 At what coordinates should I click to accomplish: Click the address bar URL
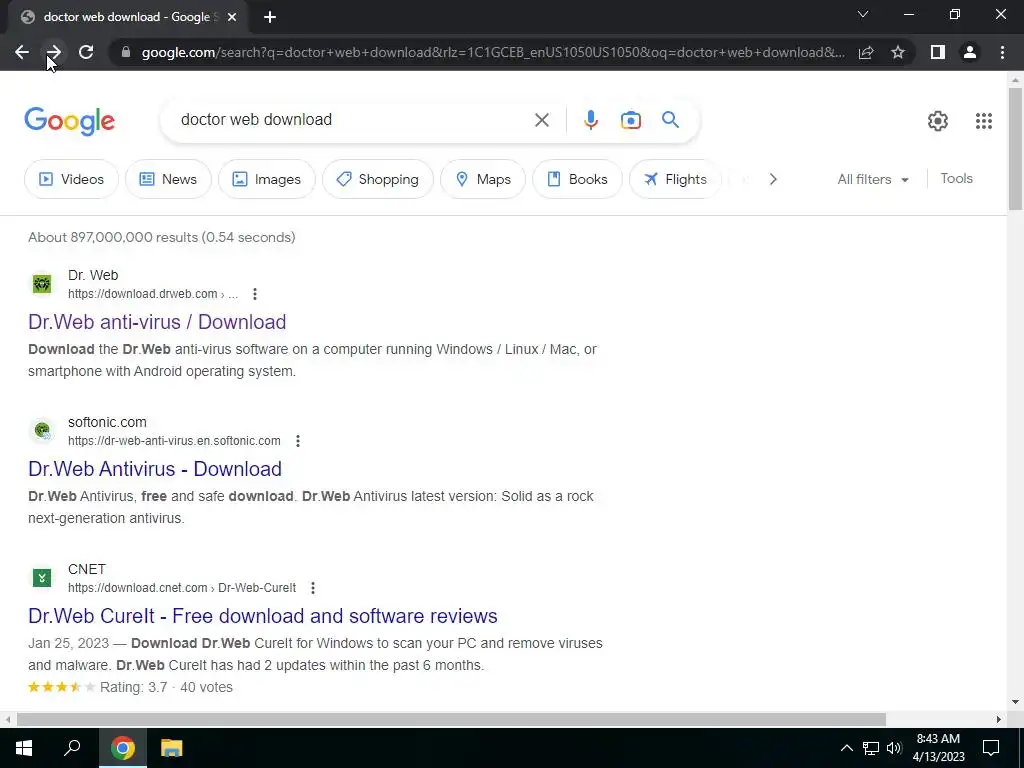[493, 52]
